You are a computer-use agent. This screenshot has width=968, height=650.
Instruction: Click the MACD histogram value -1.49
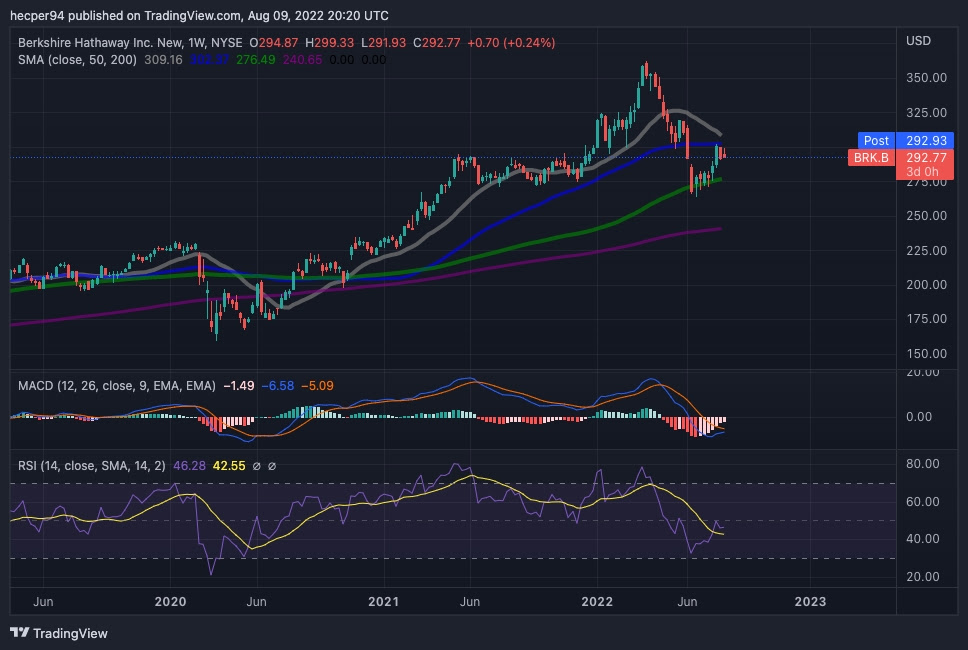pyautogui.click(x=238, y=386)
